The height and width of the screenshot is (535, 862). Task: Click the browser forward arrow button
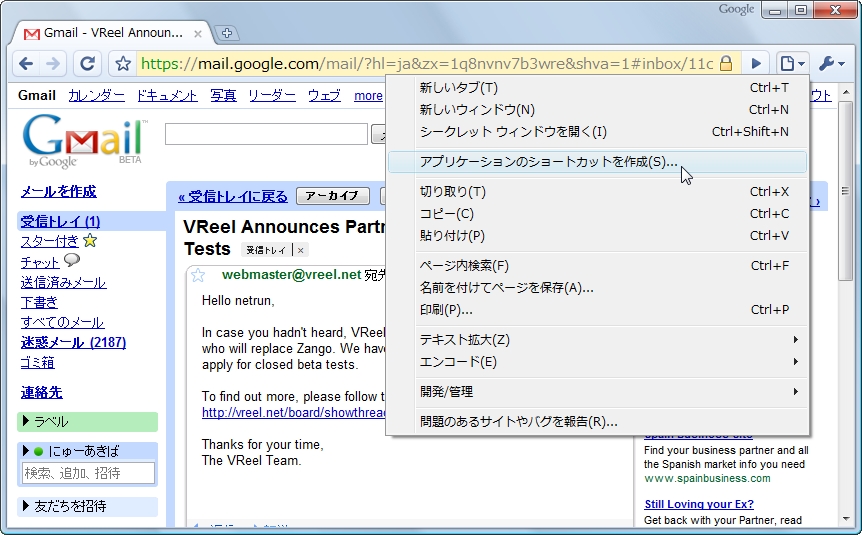point(53,64)
